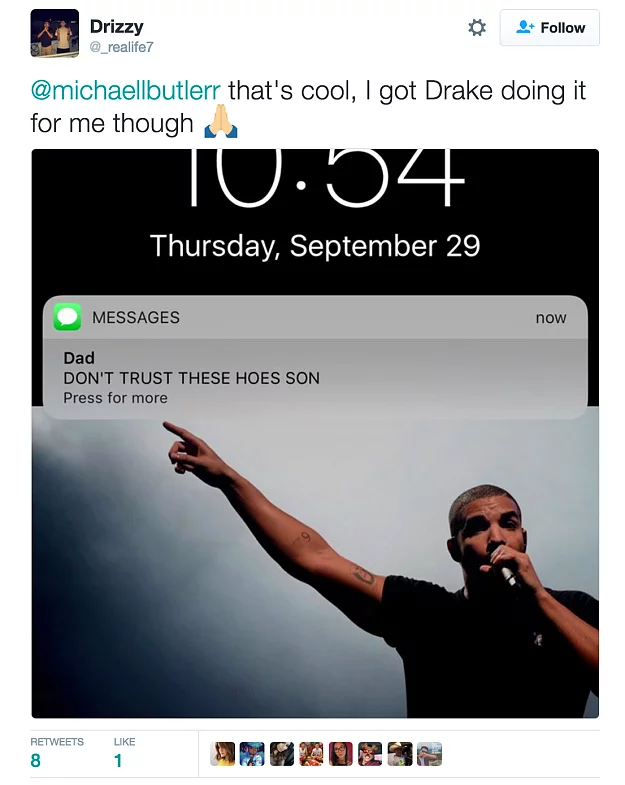Open the attached lock screen photo
The width and height of the screenshot is (625, 785).
[315, 434]
